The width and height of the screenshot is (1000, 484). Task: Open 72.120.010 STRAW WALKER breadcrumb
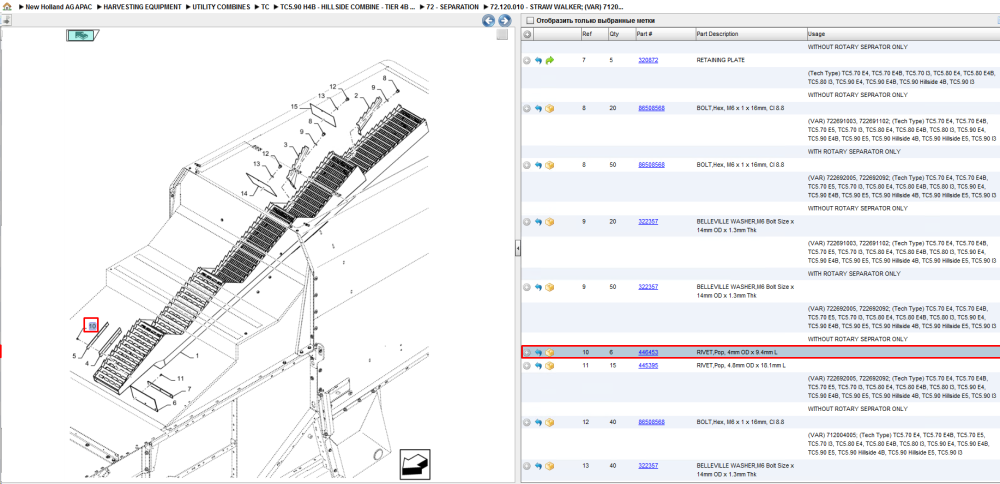click(x=556, y=6)
